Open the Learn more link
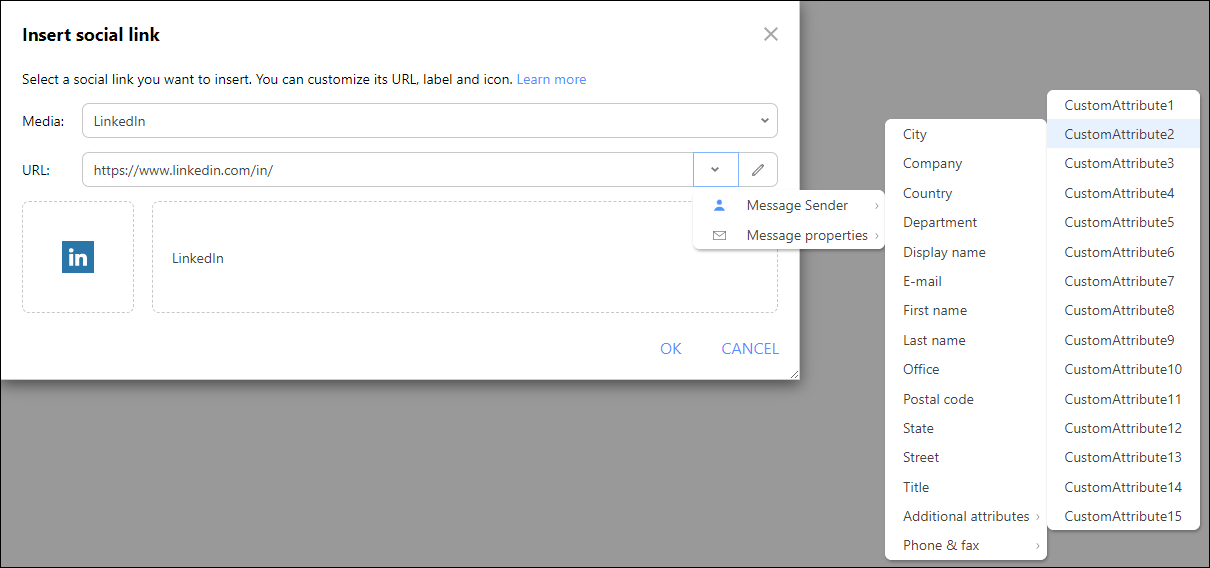The height and width of the screenshot is (568, 1210). tap(552, 79)
